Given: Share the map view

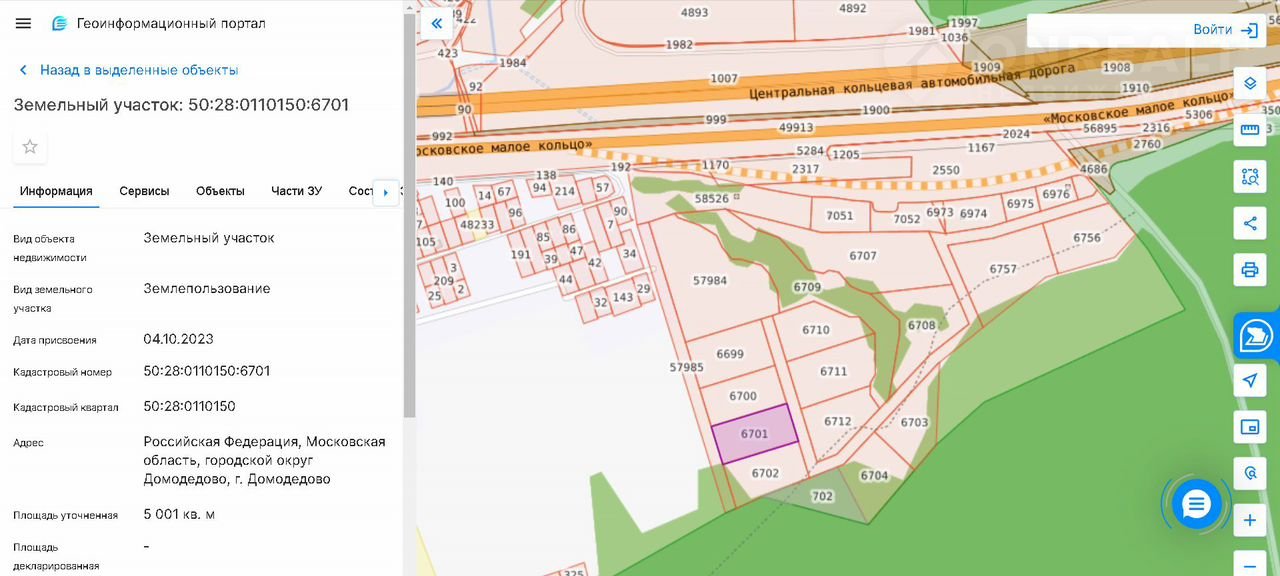Looking at the screenshot, I should click(x=1249, y=224).
